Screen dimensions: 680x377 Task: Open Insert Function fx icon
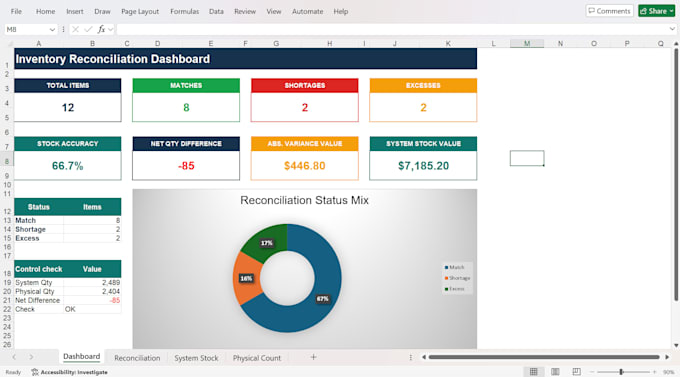click(101, 29)
